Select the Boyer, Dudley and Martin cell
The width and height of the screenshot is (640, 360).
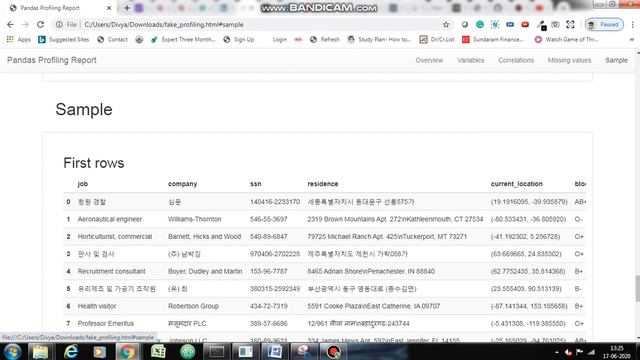(205, 271)
